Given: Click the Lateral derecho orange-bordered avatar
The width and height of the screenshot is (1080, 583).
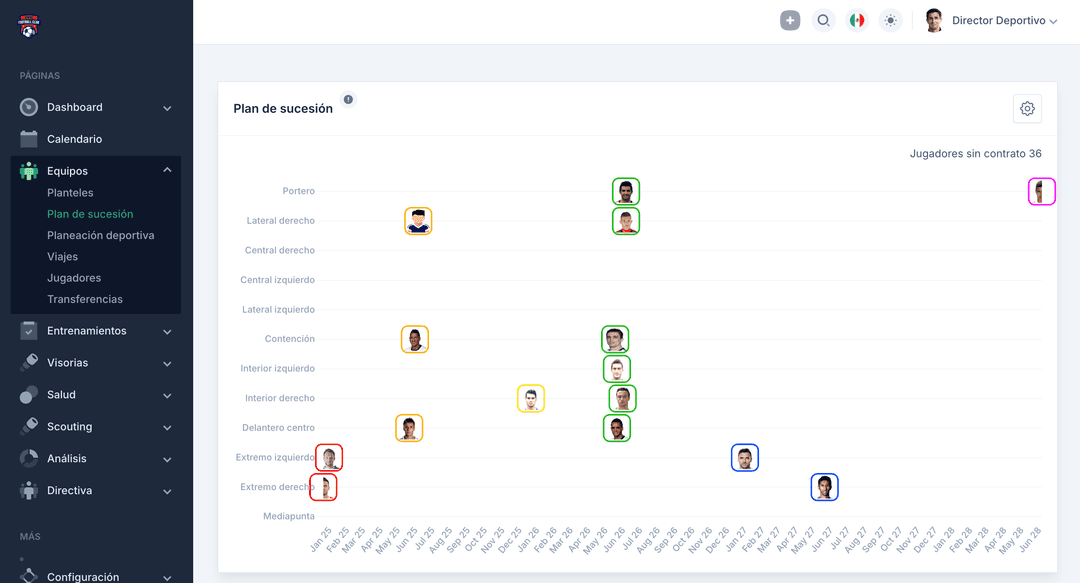Looking at the screenshot, I should click(x=418, y=221).
